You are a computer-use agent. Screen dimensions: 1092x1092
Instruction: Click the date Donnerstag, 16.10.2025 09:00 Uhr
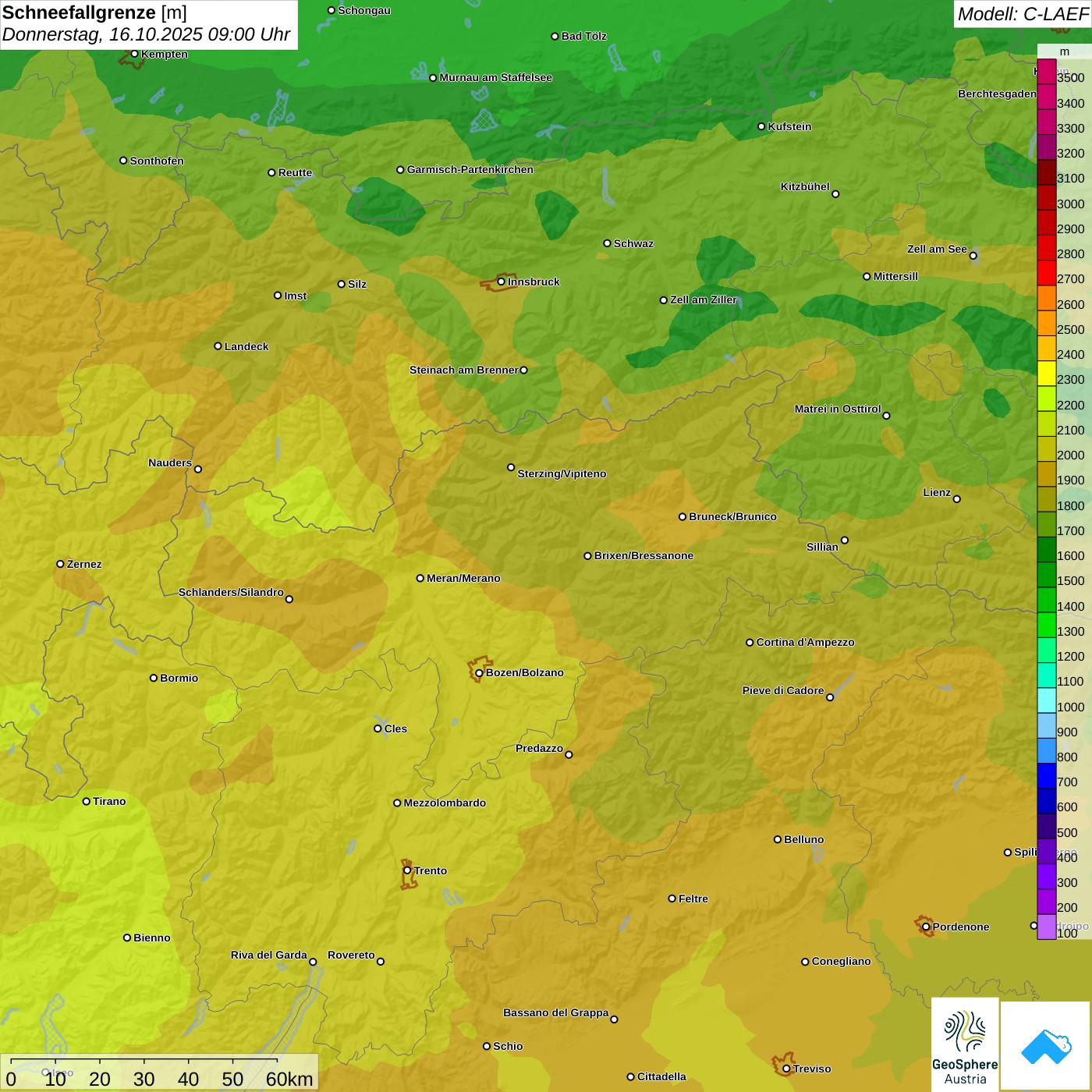click(146, 34)
